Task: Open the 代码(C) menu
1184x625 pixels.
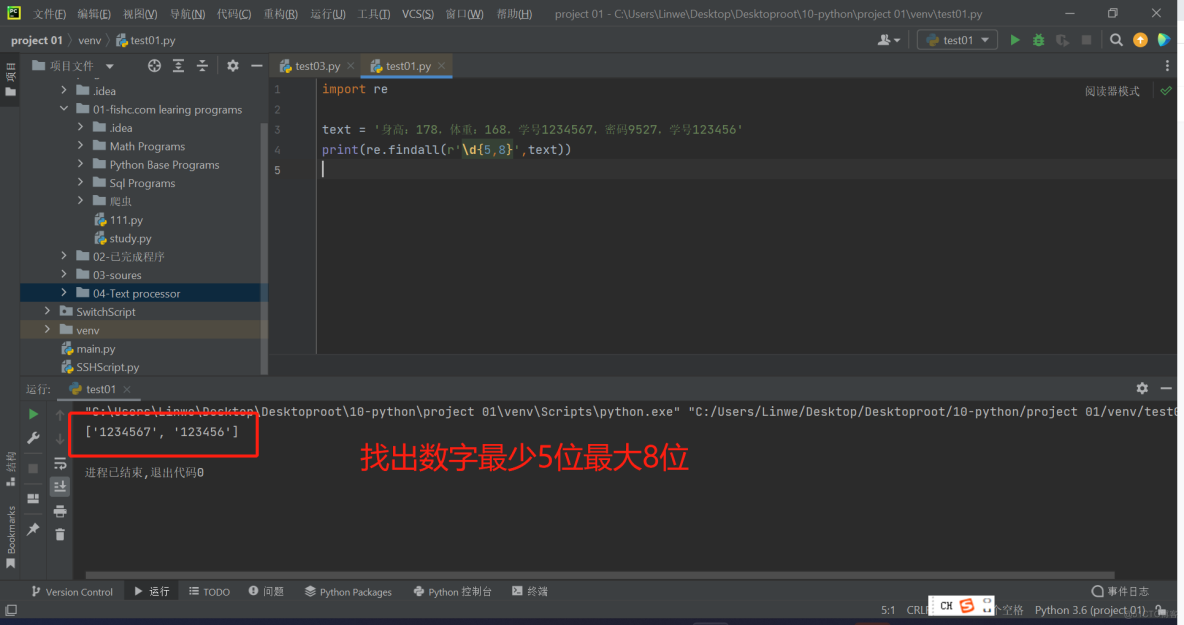Action: 233,14
